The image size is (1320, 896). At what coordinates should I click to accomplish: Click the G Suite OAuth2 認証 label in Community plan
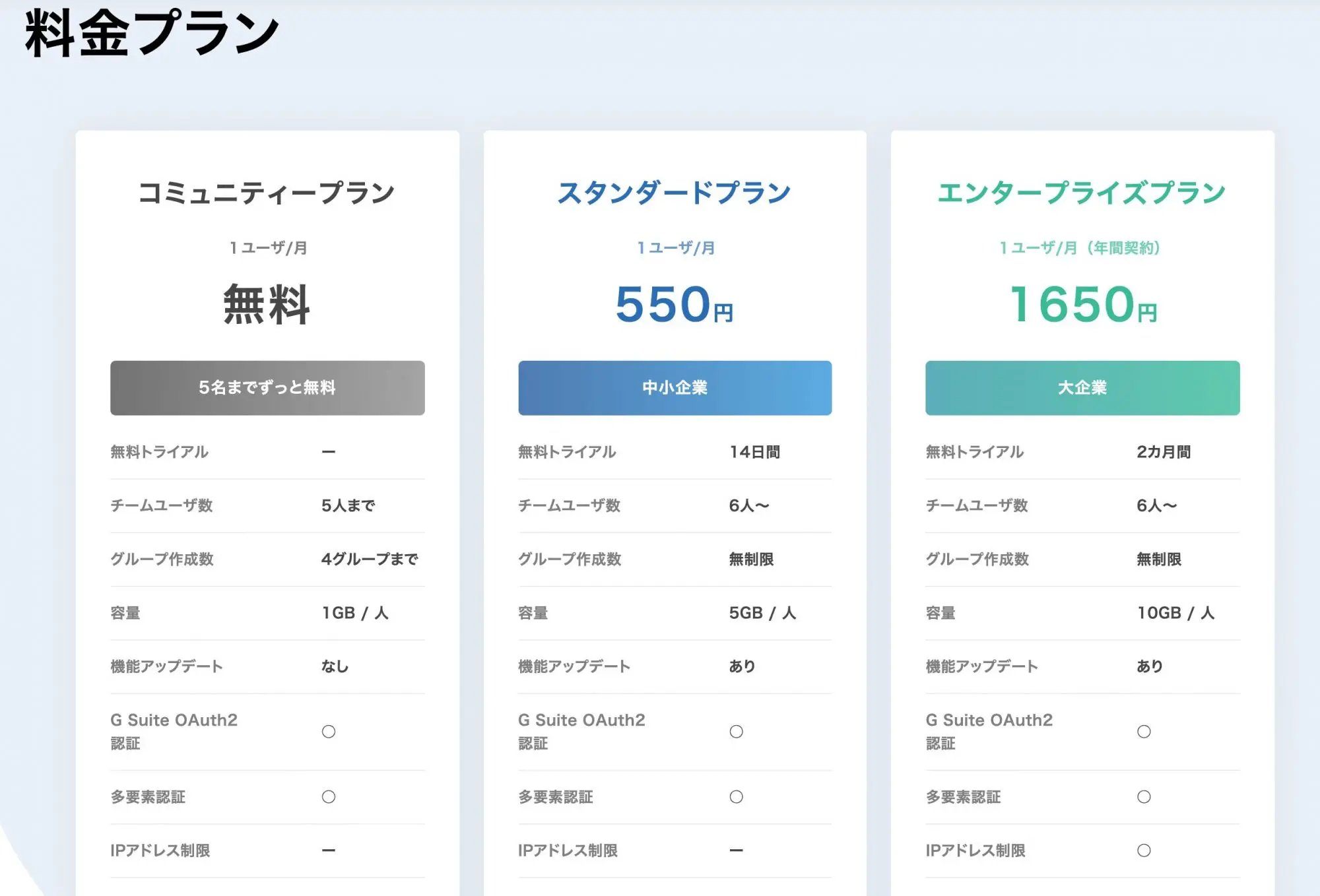pos(174,732)
